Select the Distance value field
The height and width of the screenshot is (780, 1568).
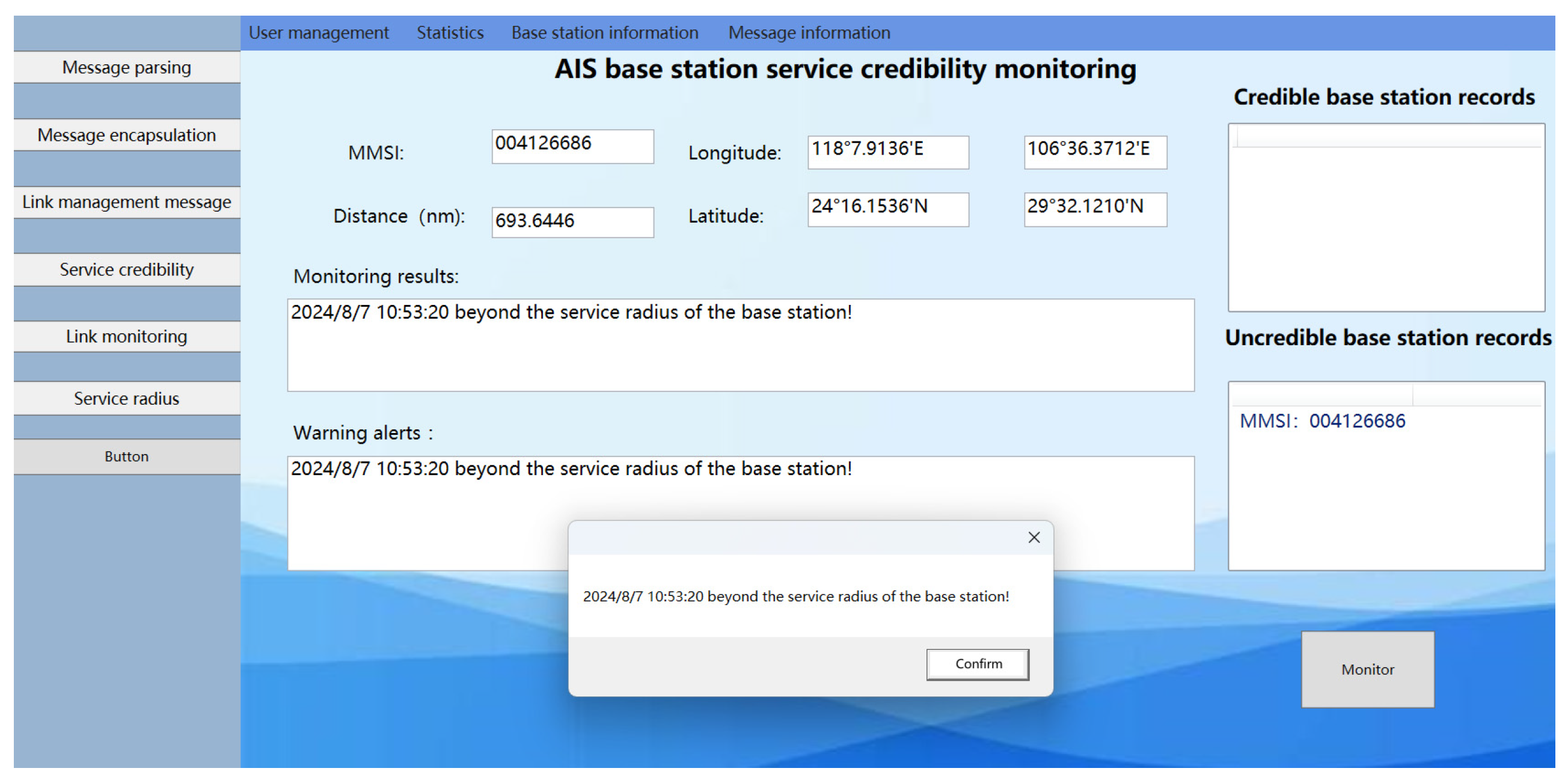(x=572, y=221)
